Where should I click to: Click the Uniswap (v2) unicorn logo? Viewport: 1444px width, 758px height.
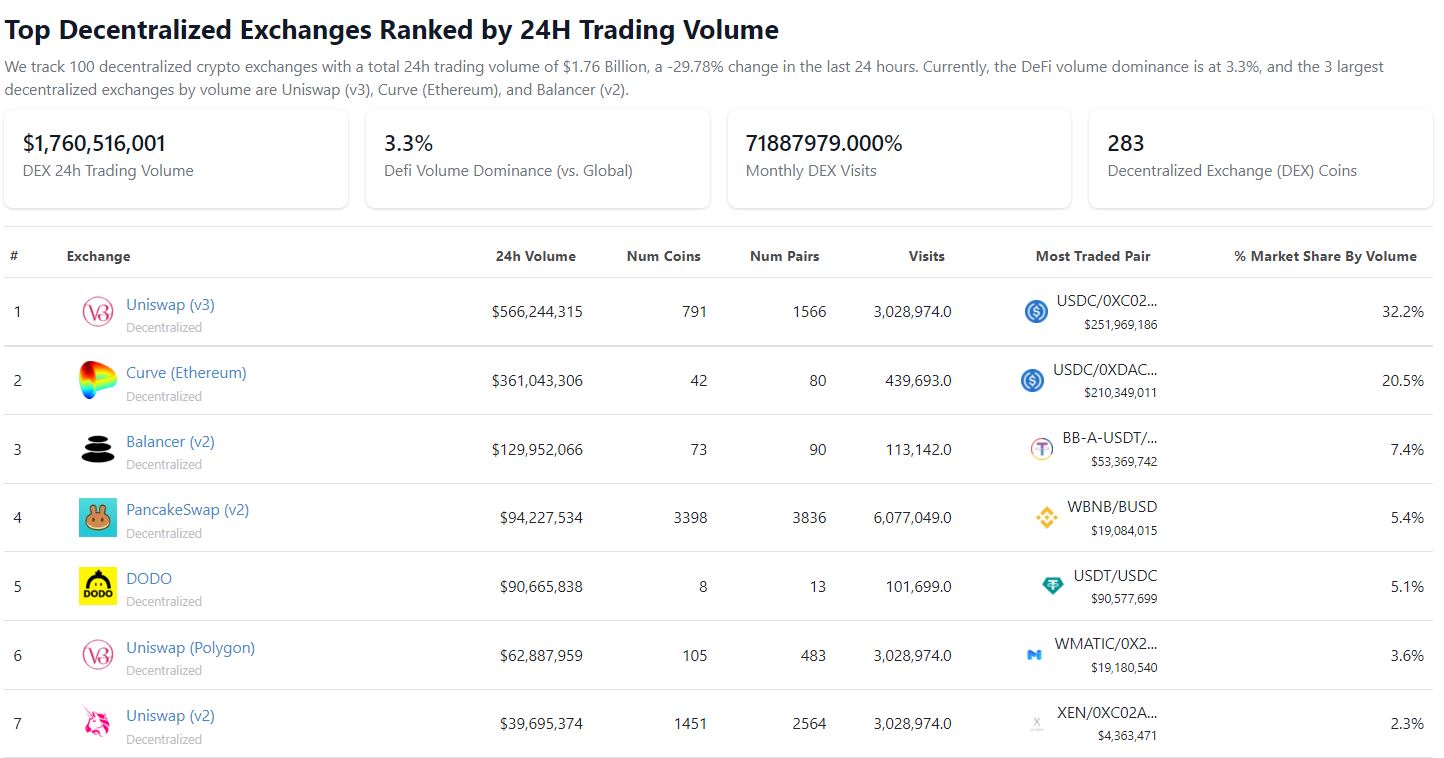coord(98,723)
